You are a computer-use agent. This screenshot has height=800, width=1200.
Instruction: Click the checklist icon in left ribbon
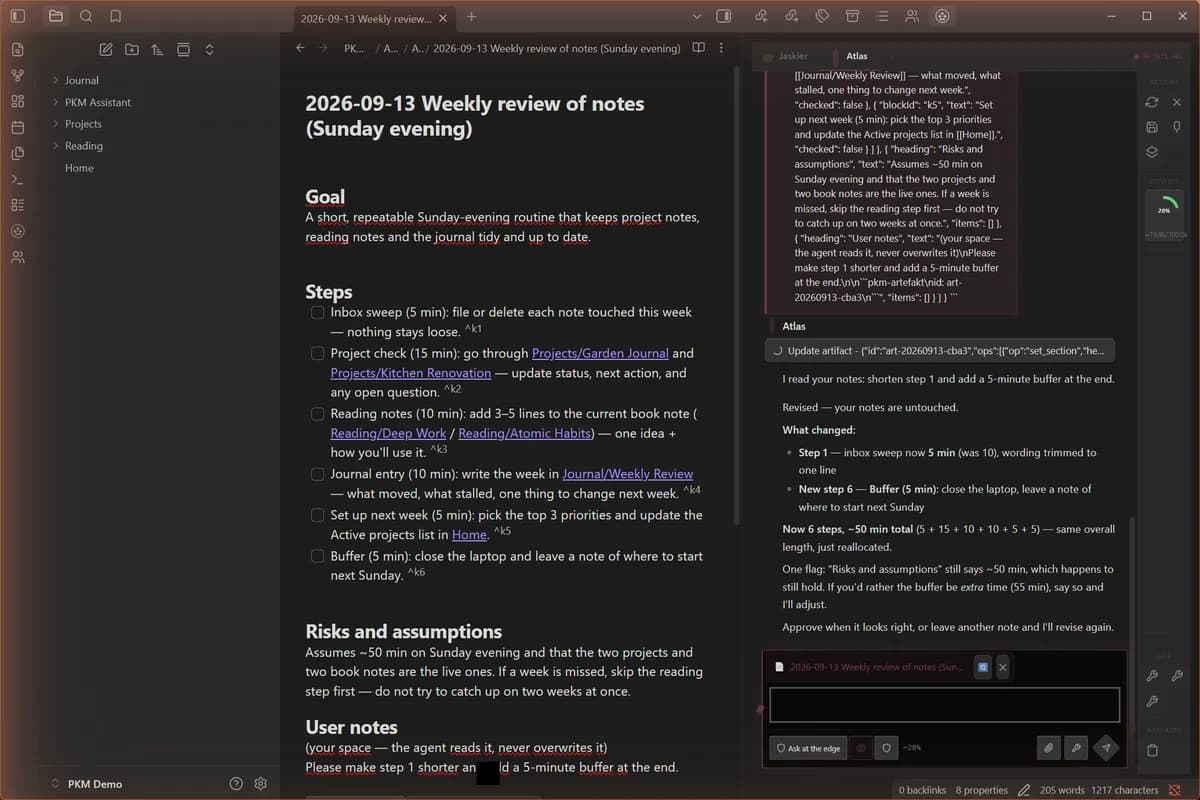click(x=17, y=205)
